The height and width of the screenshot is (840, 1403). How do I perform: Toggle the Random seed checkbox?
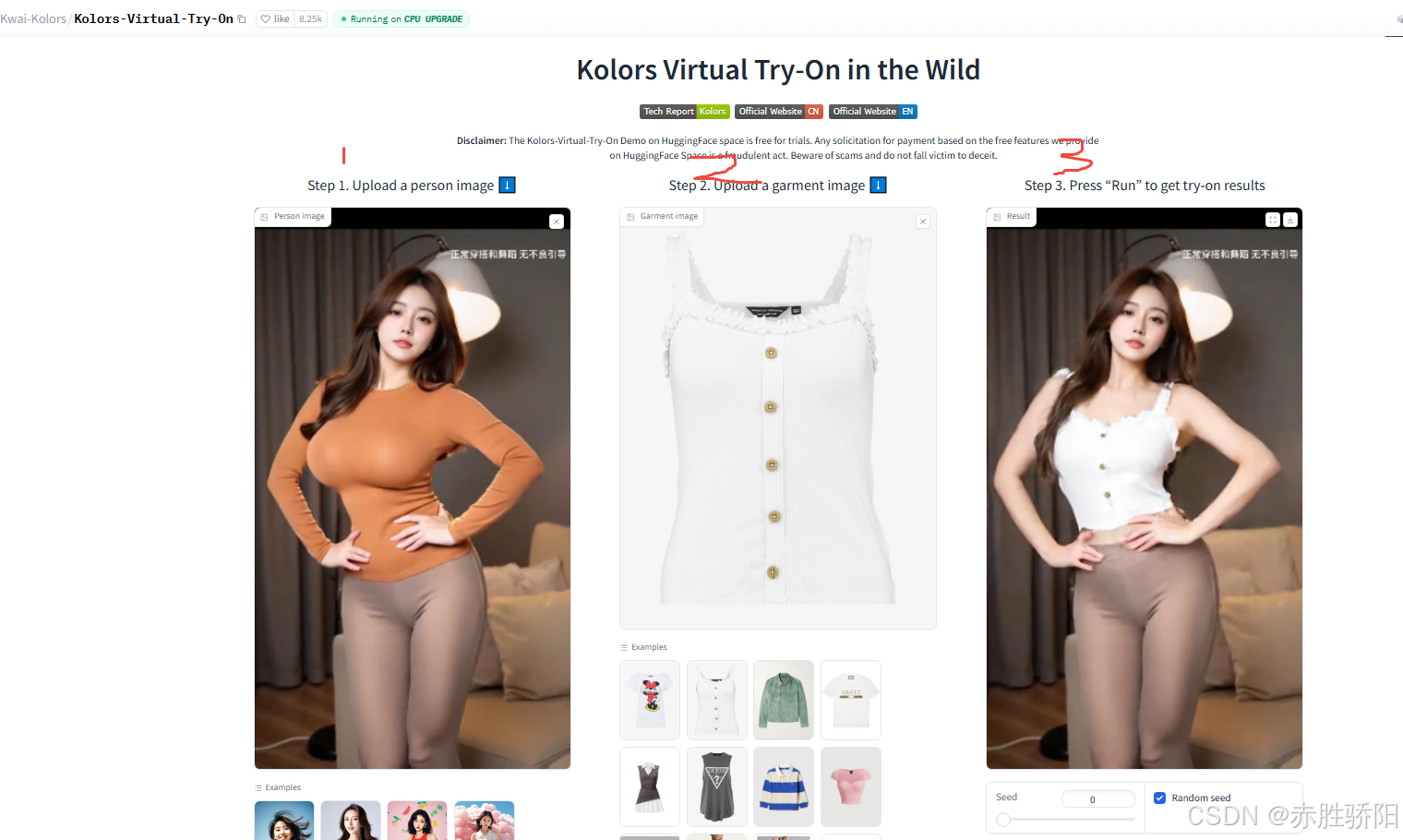1159,798
